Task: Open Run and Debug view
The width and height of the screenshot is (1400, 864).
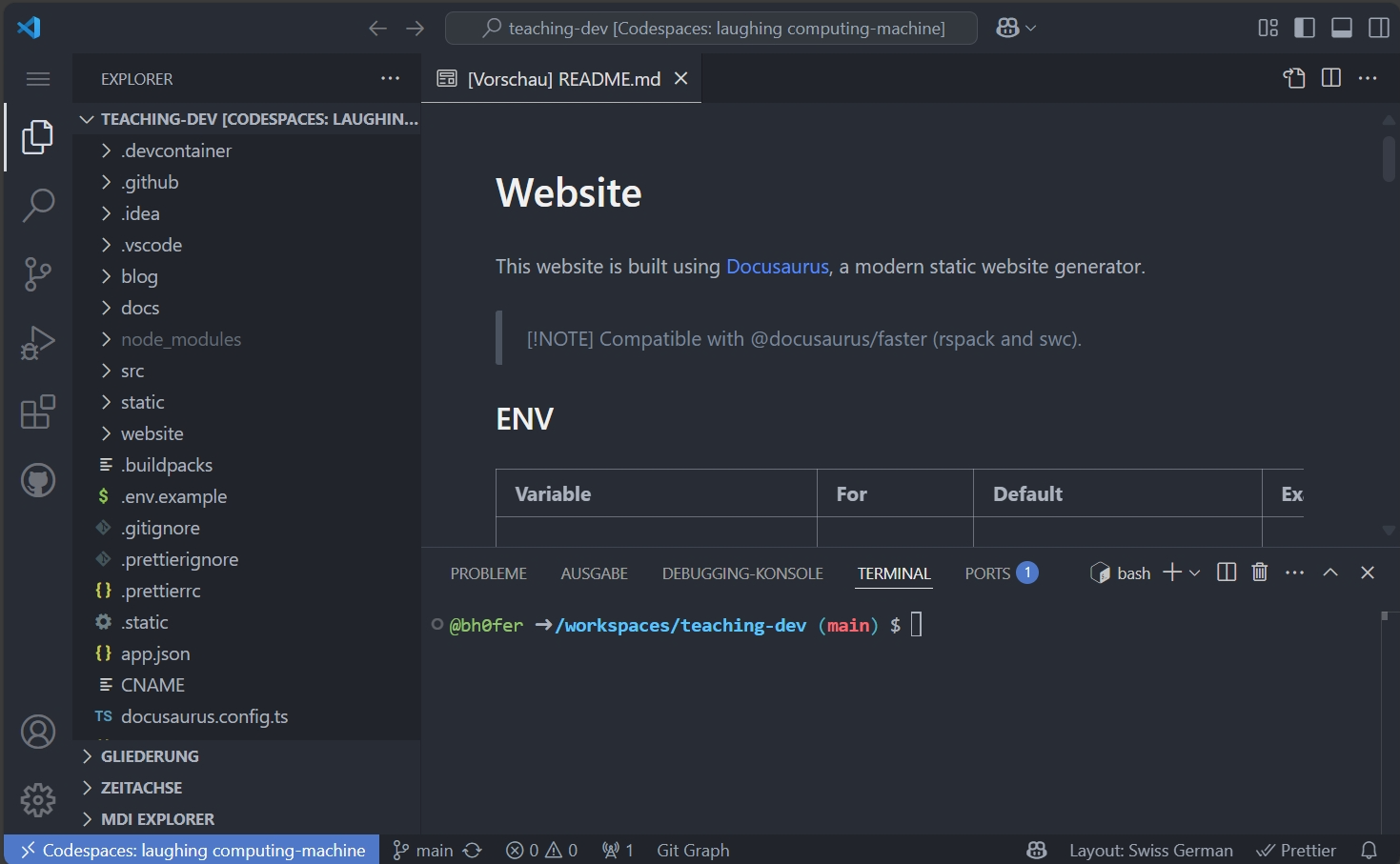Action: [38, 343]
